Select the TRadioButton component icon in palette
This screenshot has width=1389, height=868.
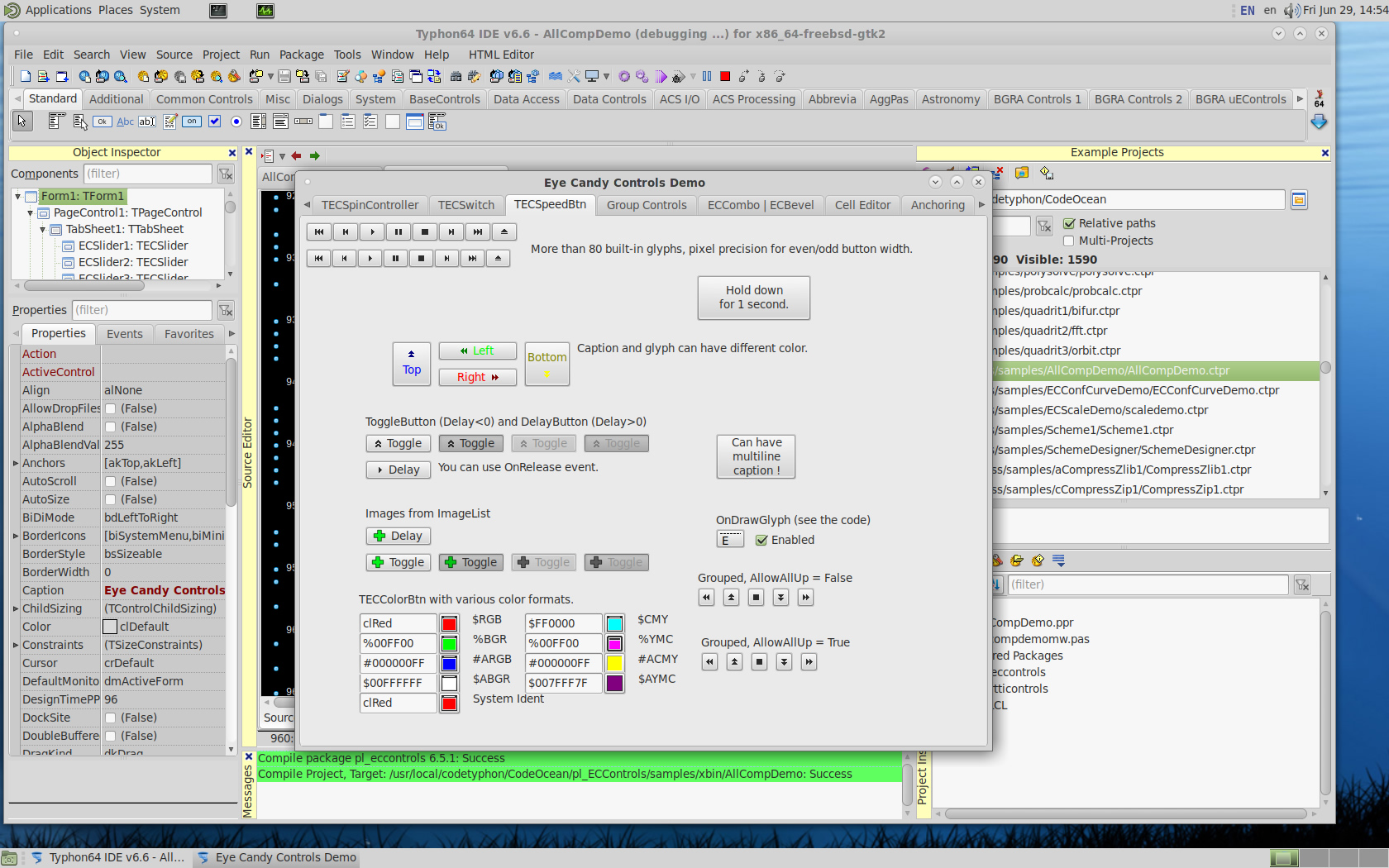[236, 122]
